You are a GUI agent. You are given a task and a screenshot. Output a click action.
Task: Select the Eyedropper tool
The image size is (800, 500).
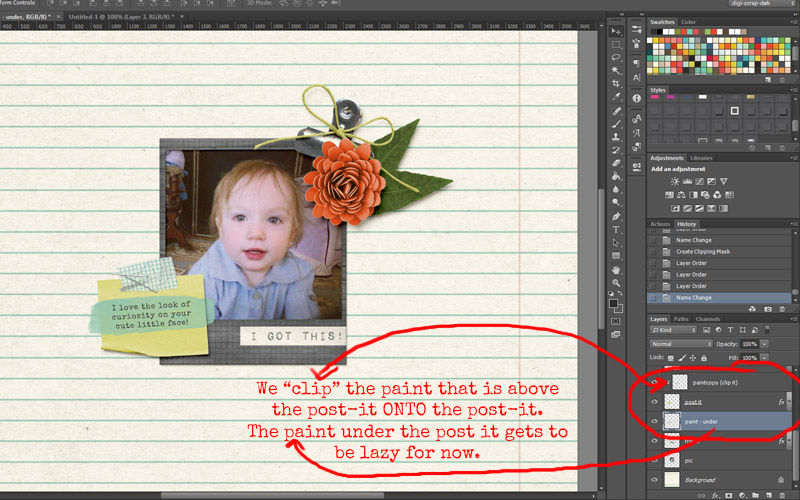coord(616,97)
